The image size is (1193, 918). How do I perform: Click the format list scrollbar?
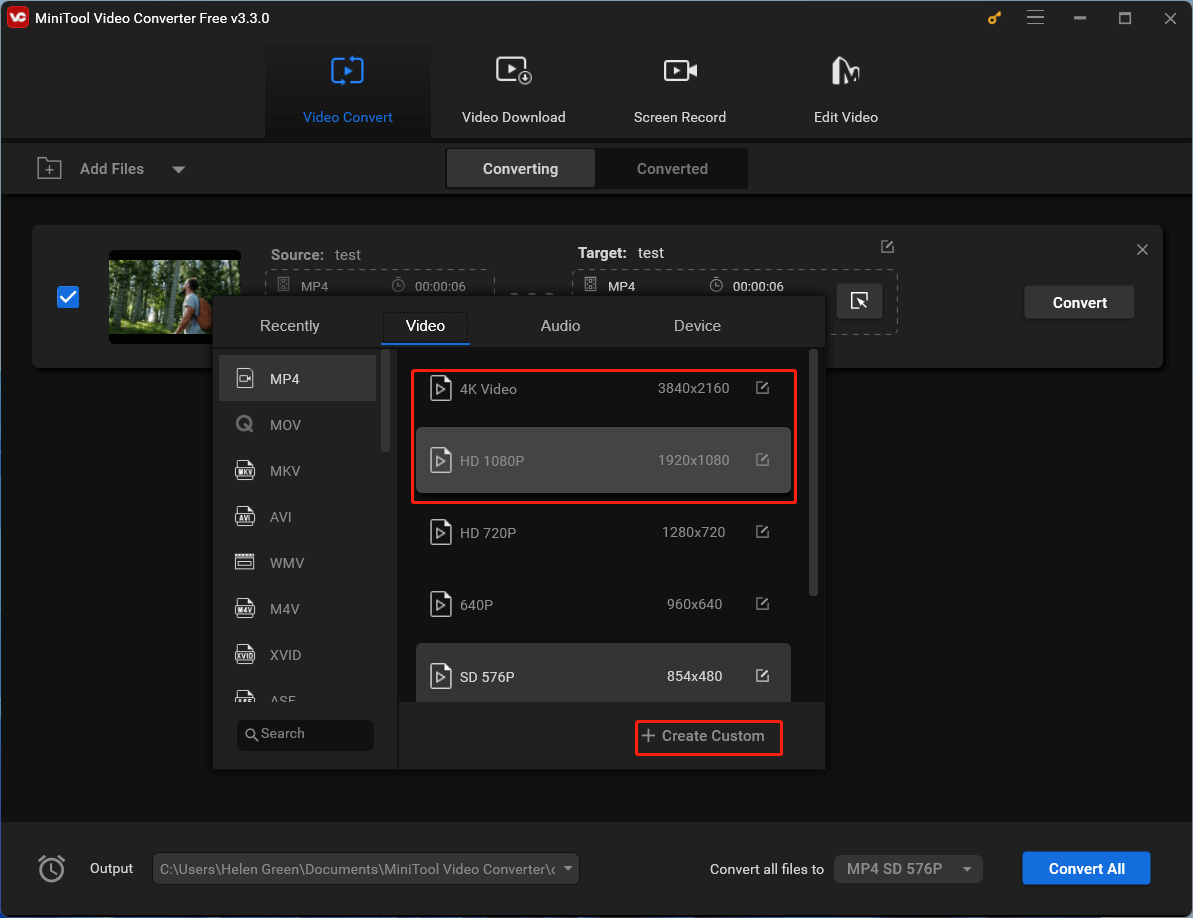(386, 401)
